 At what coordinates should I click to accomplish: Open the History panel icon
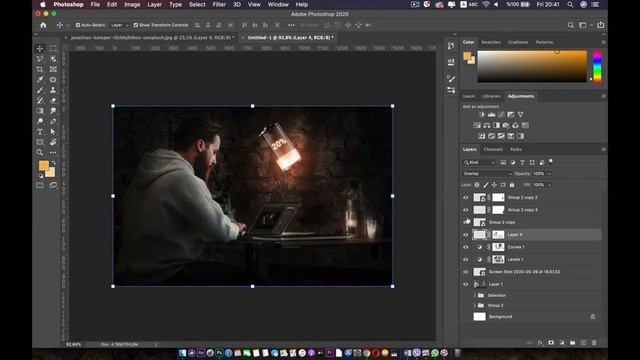tap(451, 46)
